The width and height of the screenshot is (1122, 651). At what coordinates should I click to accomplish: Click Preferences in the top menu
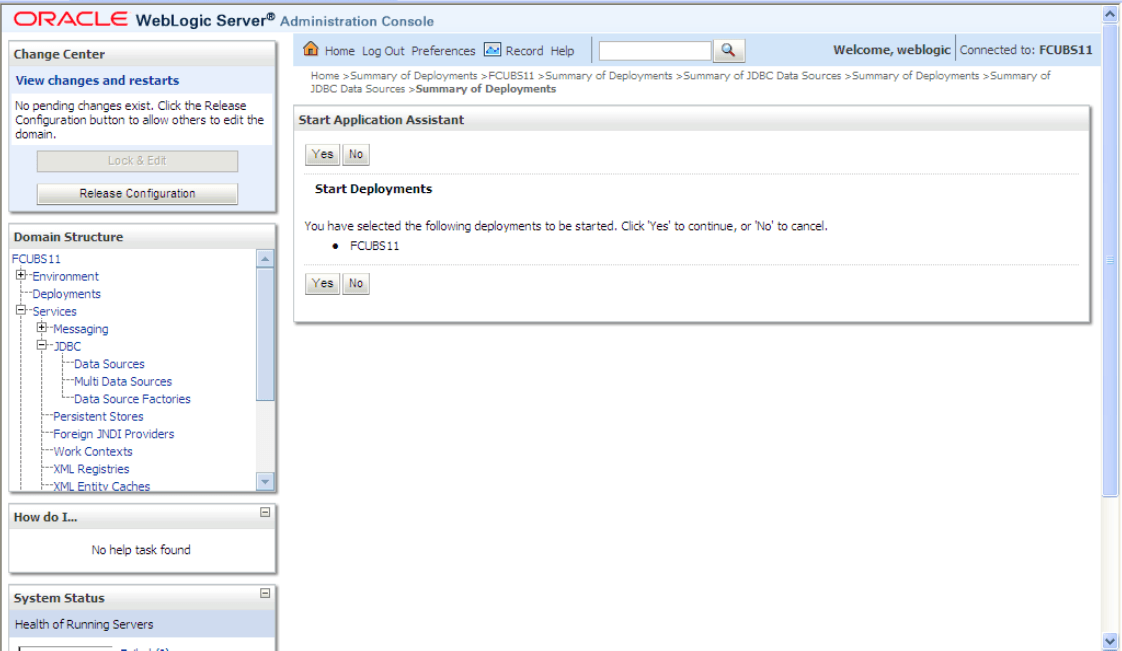tap(443, 50)
